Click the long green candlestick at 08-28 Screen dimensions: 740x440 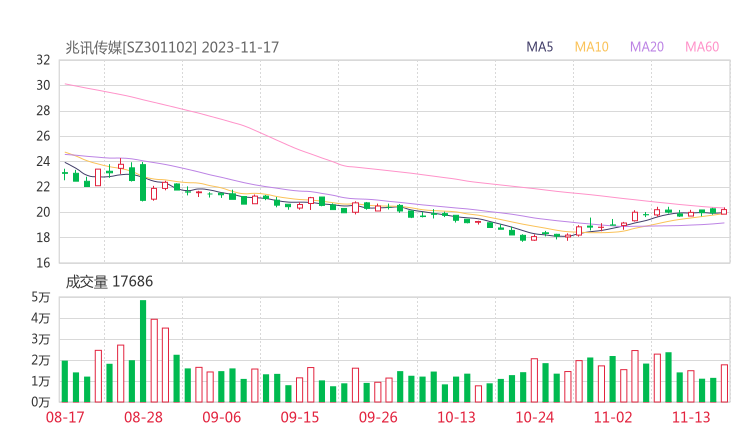143,182
